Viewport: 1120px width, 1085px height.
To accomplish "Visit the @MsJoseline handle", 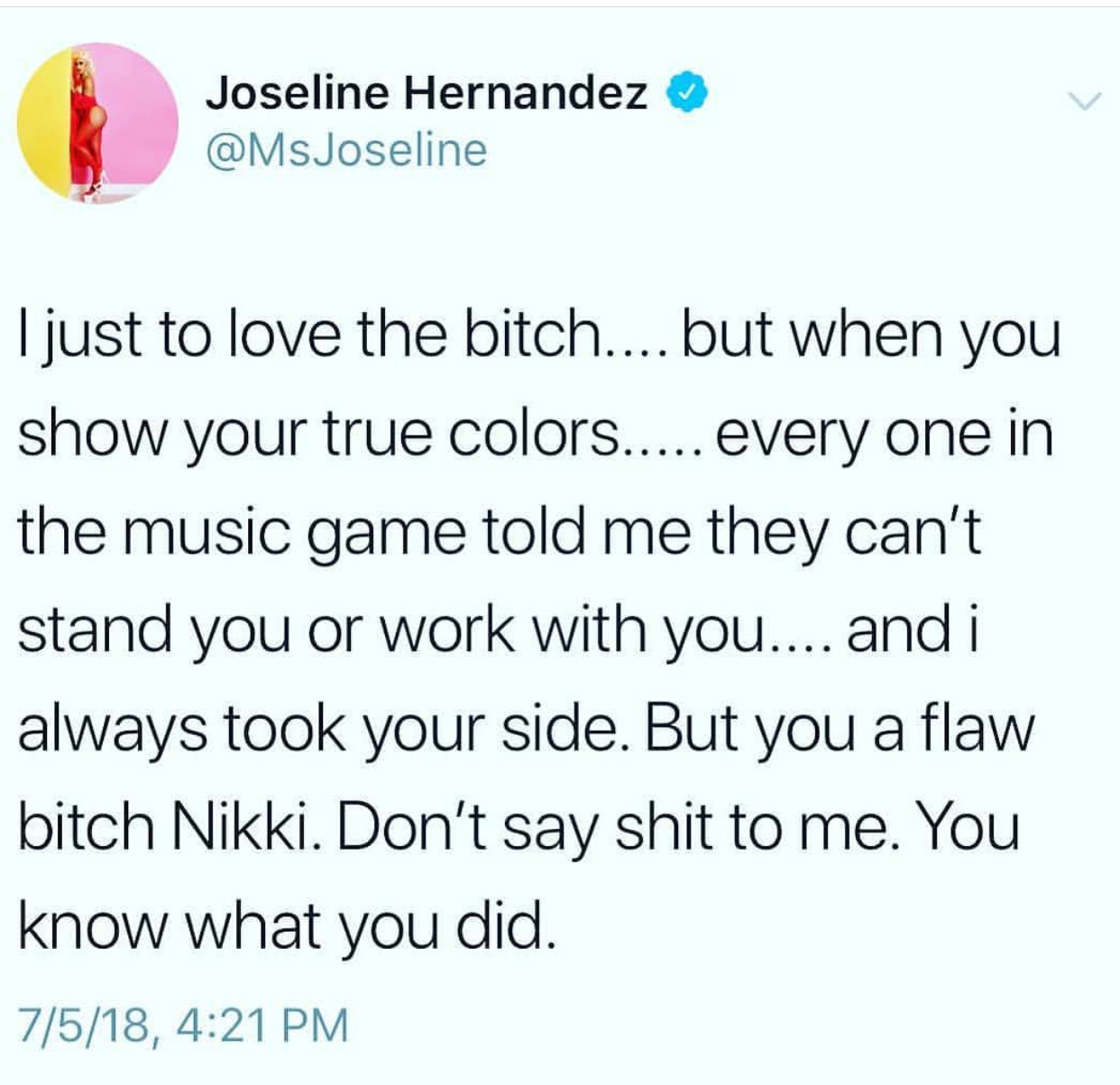I will [347, 149].
